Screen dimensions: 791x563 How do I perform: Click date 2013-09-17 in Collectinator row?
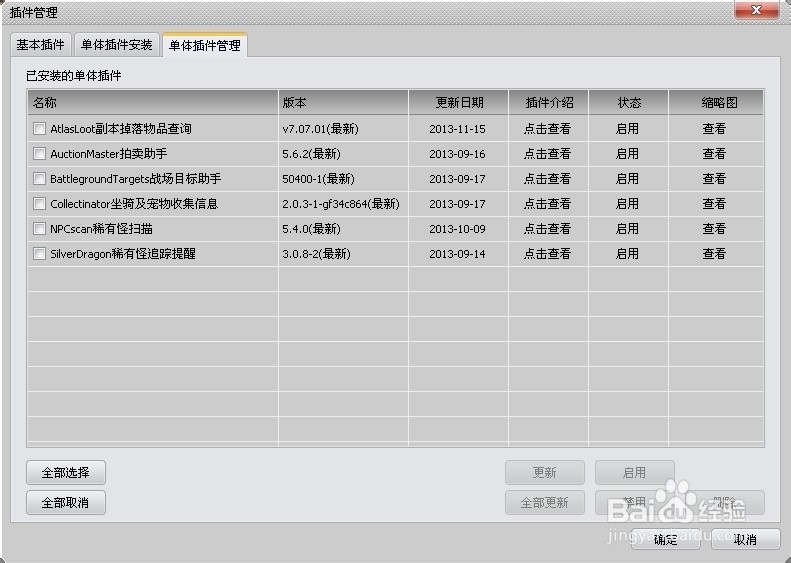click(458, 204)
